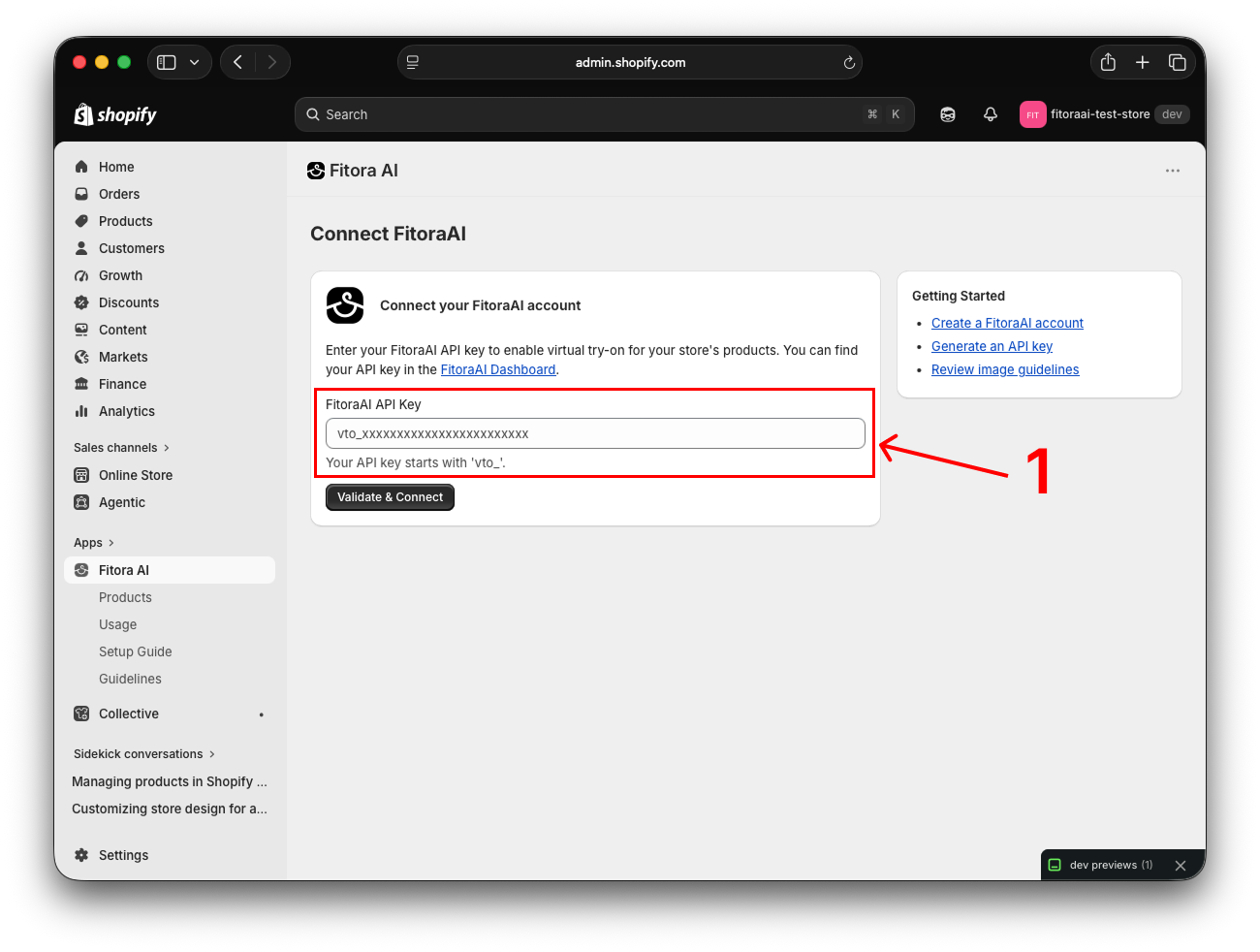Open the fitoraai-test-store account menu
Image resolution: width=1260 pixels, height=952 pixels.
coord(1105,114)
